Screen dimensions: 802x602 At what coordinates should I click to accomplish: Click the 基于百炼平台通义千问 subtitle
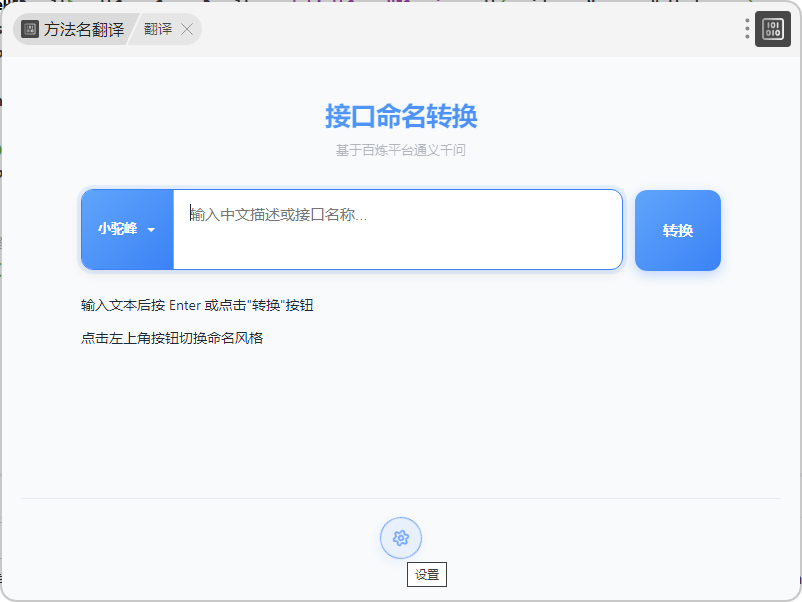[x=401, y=151]
